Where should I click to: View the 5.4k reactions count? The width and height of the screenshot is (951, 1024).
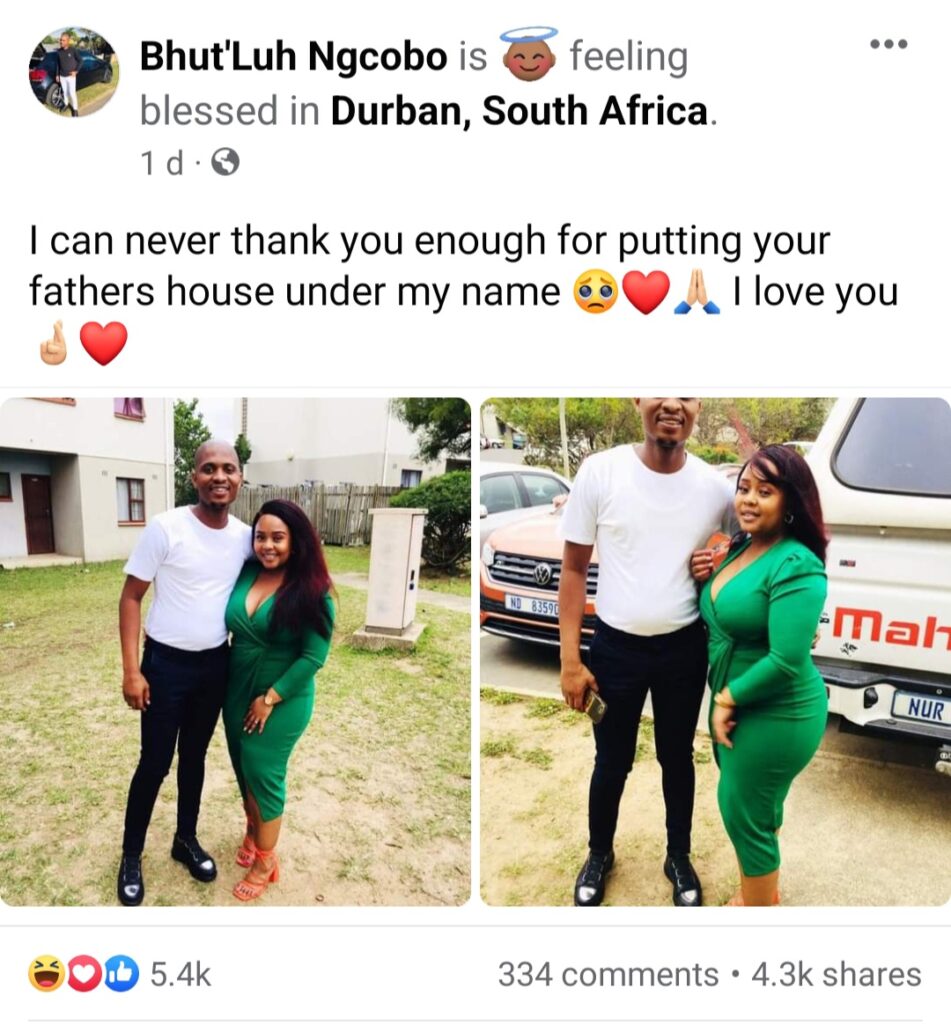pyautogui.click(x=181, y=975)
